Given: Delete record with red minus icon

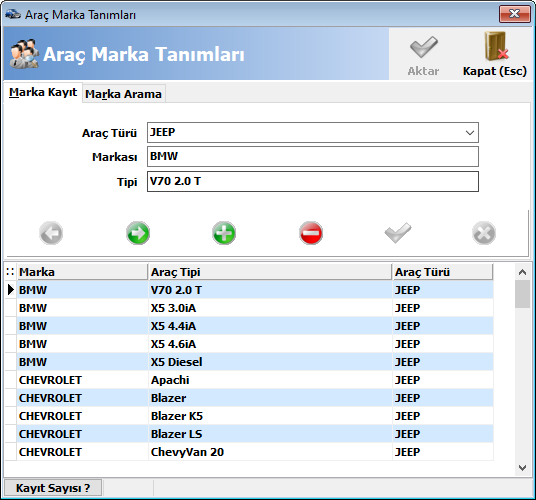Looking at the screenshot, I should pos(311,233).
